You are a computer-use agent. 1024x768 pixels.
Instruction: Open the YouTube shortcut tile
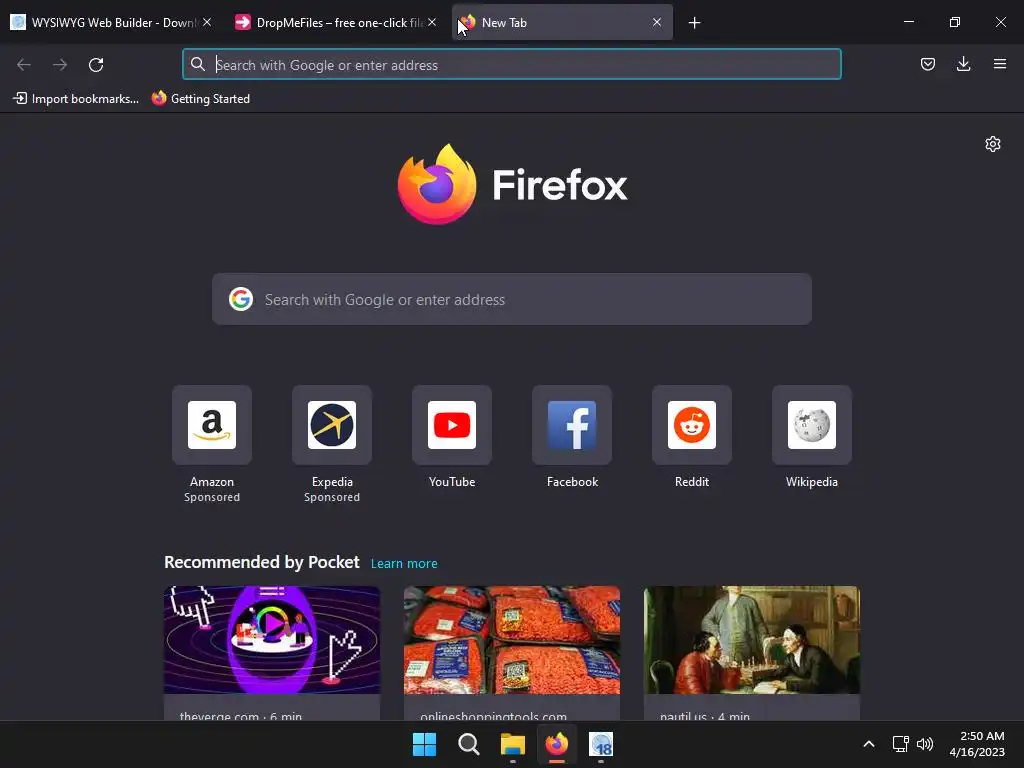coord(452,425)
